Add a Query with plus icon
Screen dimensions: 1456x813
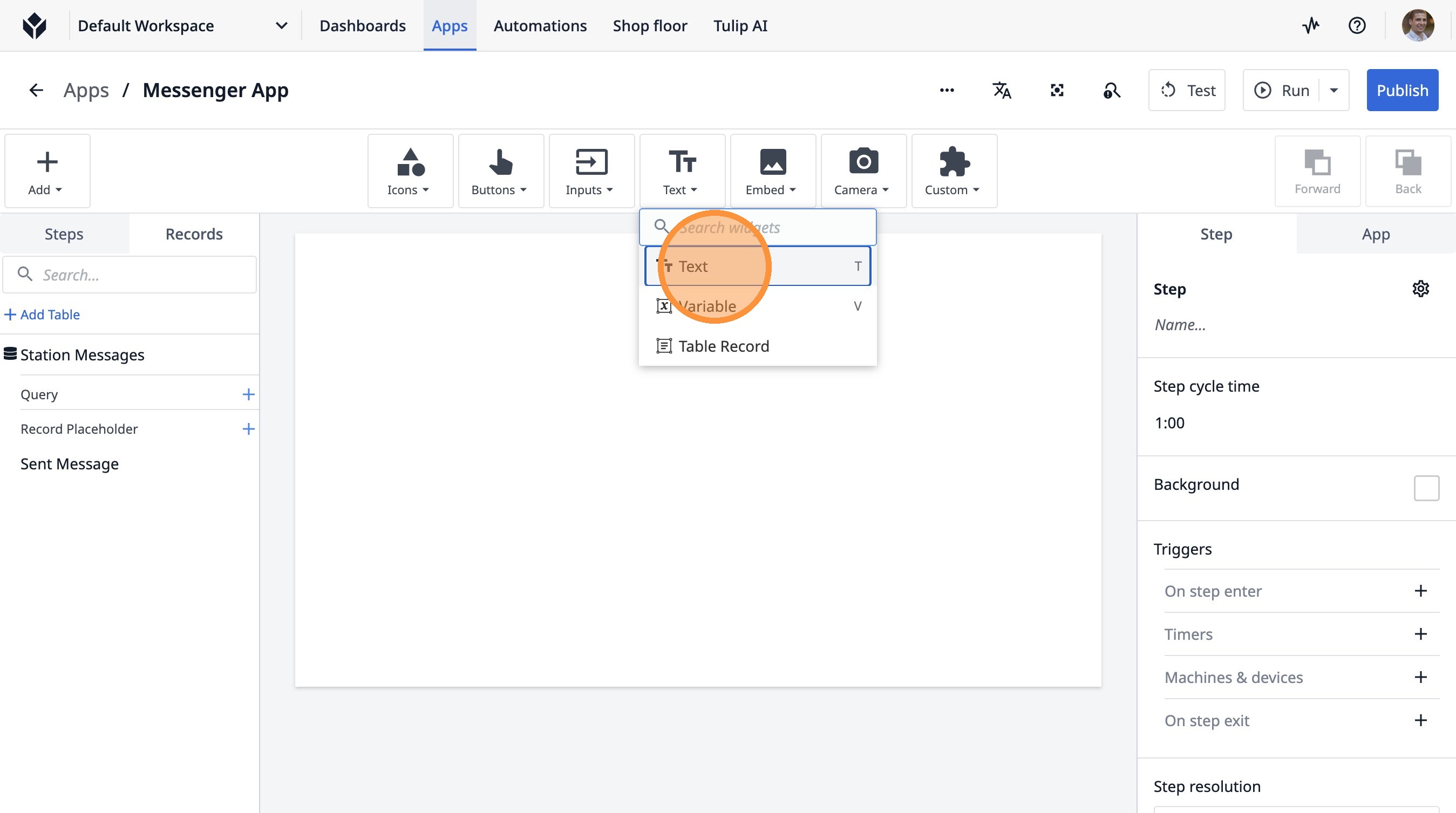[248, 394]
